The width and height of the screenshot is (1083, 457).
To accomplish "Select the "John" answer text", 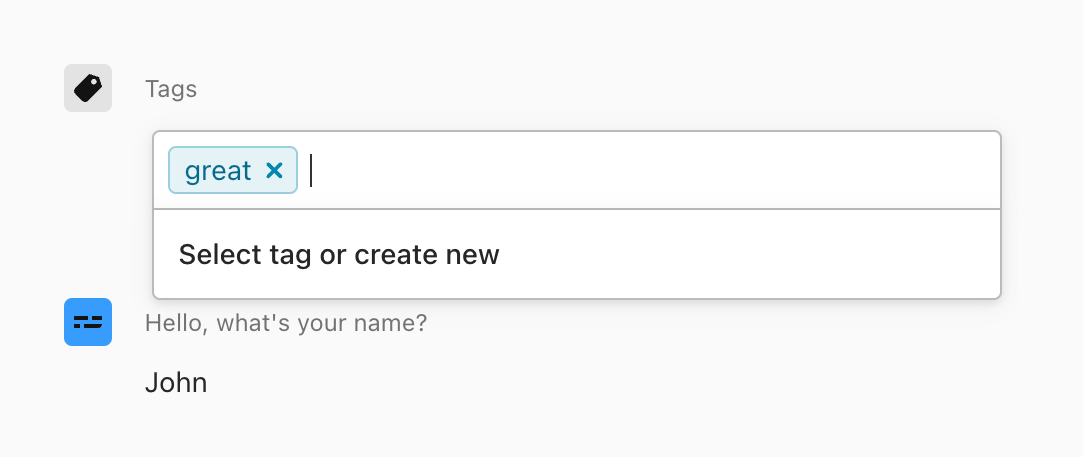I will coord(176,382).
